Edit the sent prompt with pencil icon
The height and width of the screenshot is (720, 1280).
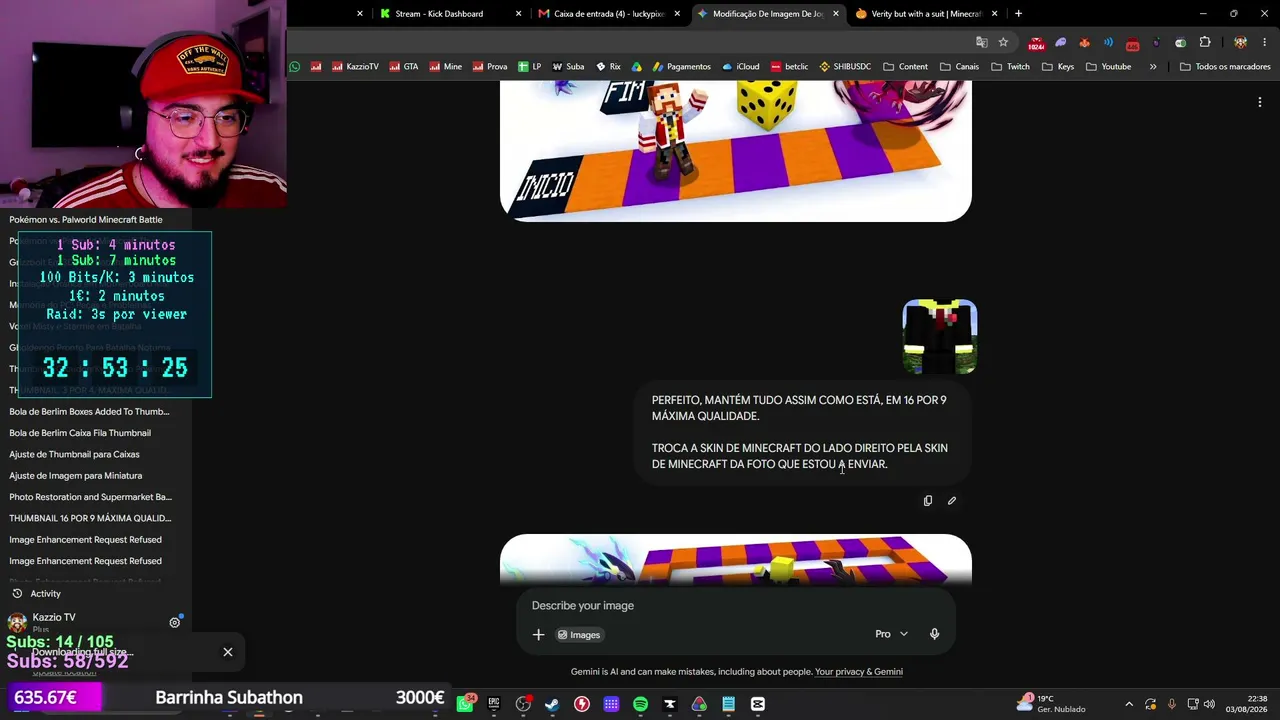point(952,500)
